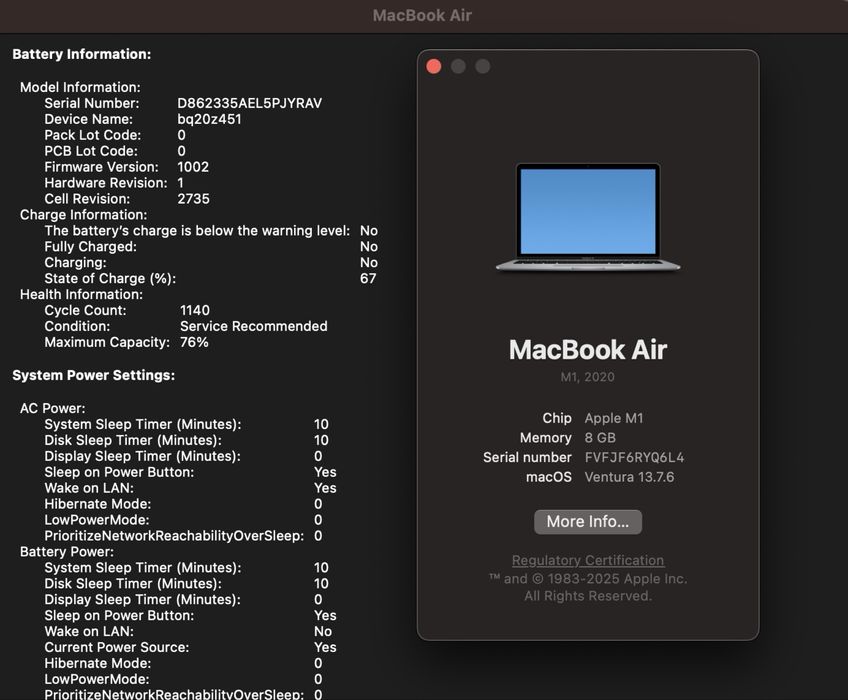Image resolution: width=848 pixels, height=700 pixels.
Task: Click the MacBook Air laptop image
Action: [x=588, y=217]
